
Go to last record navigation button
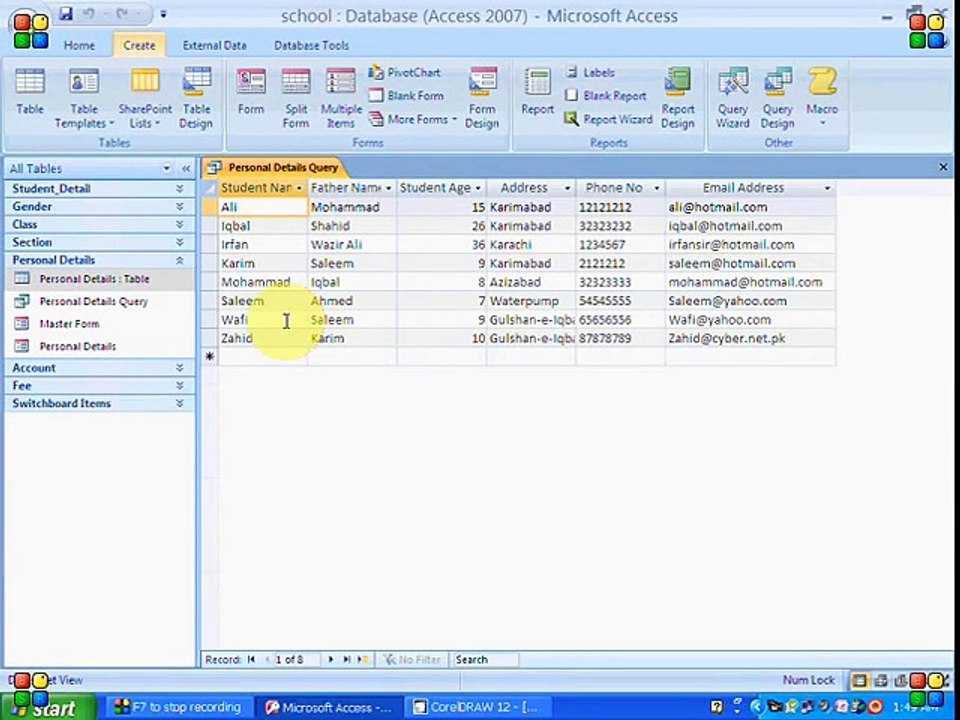coord(347,659)
